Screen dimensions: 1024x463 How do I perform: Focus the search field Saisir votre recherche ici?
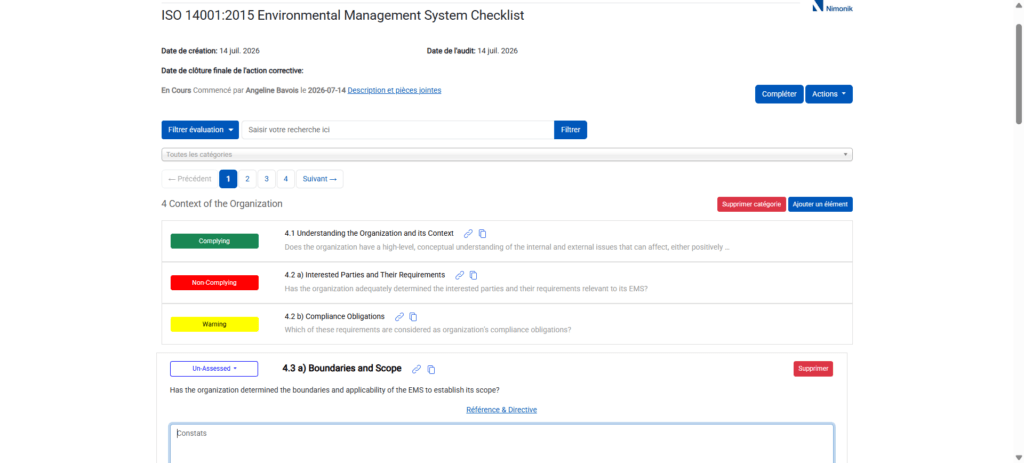398,130
